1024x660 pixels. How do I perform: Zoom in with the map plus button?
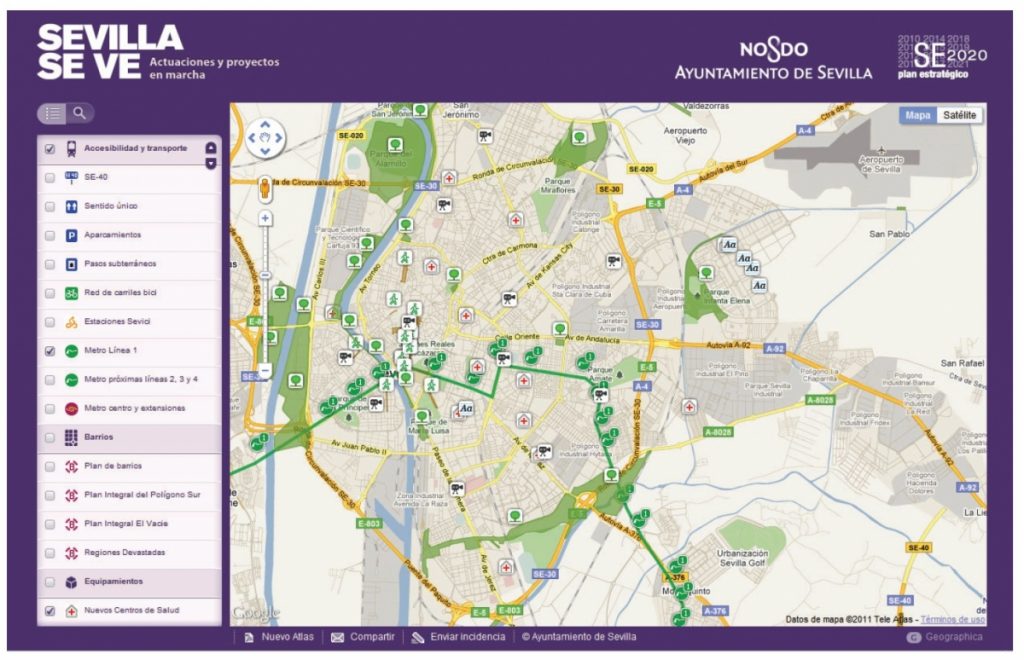(264, 218)
